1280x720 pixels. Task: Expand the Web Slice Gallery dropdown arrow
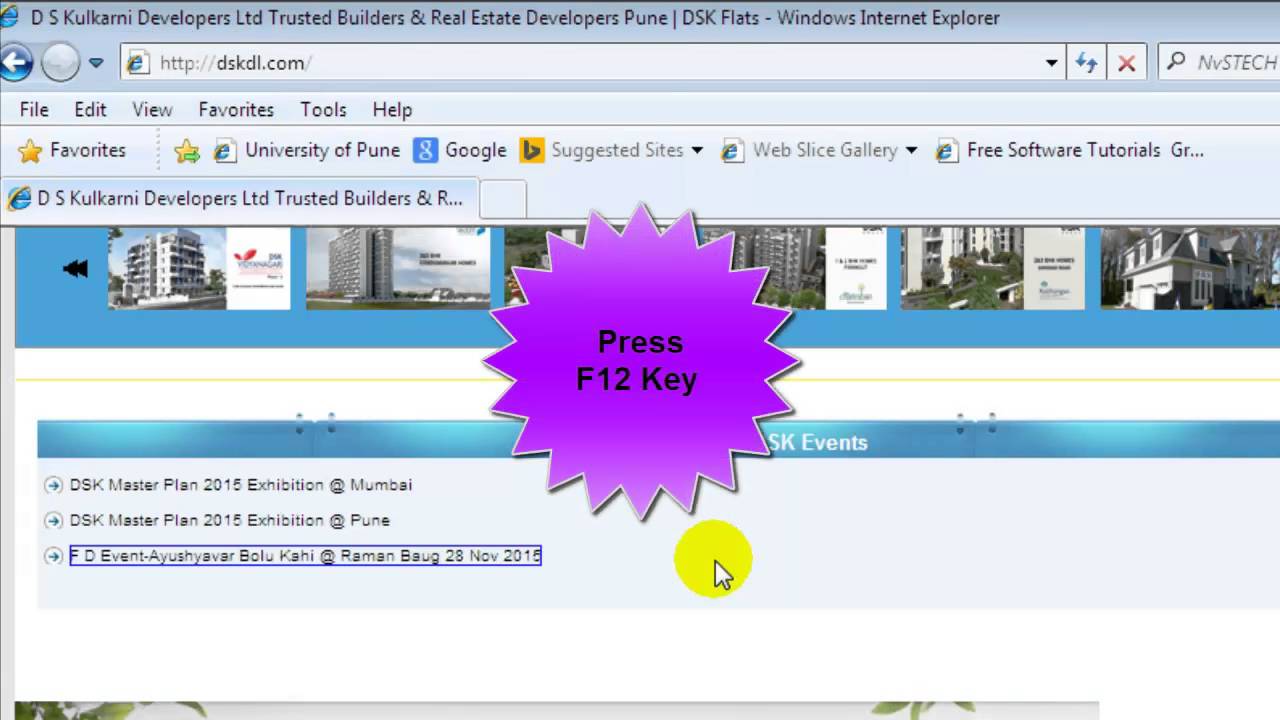click(x=911, y=151)
